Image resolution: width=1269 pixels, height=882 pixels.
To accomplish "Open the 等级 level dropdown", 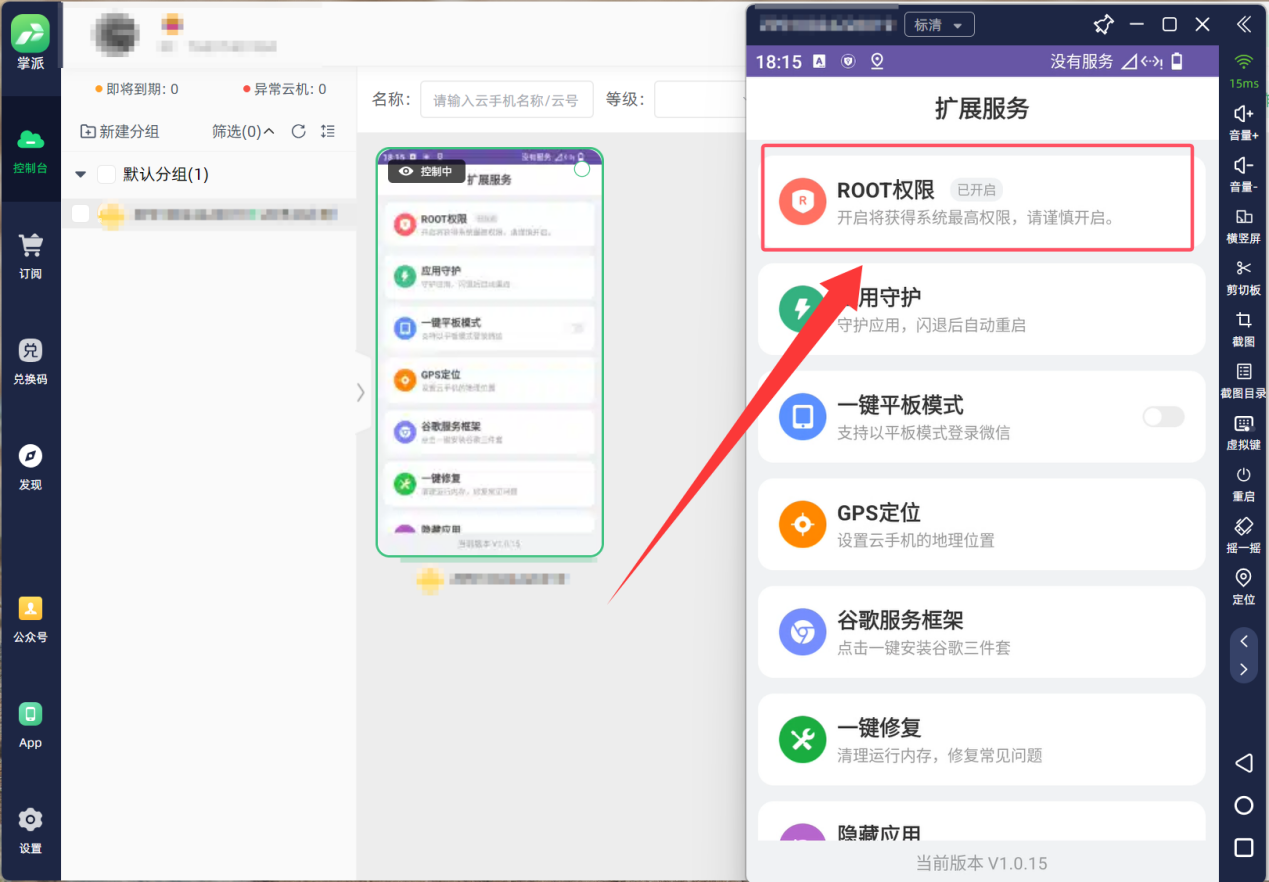I will click(702, 100).
